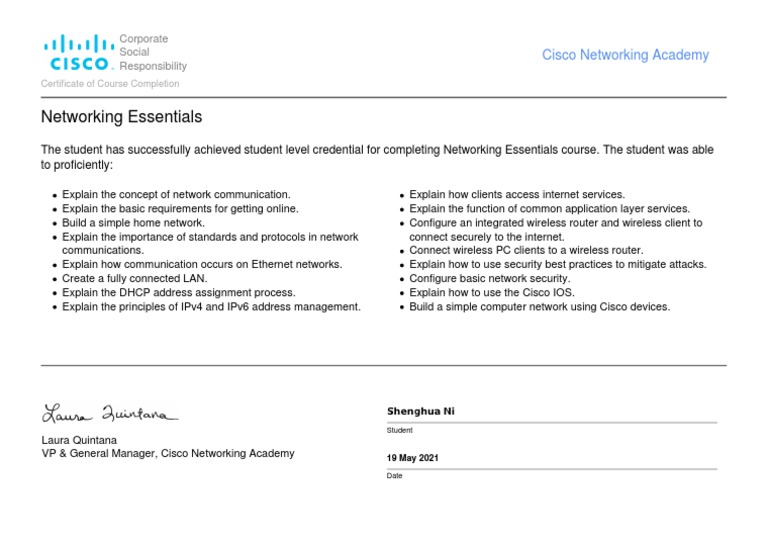Click 'Explain the DHCP address assignment process'
Viewport: 768px width, 543px height.
click(x=178, y=292)
